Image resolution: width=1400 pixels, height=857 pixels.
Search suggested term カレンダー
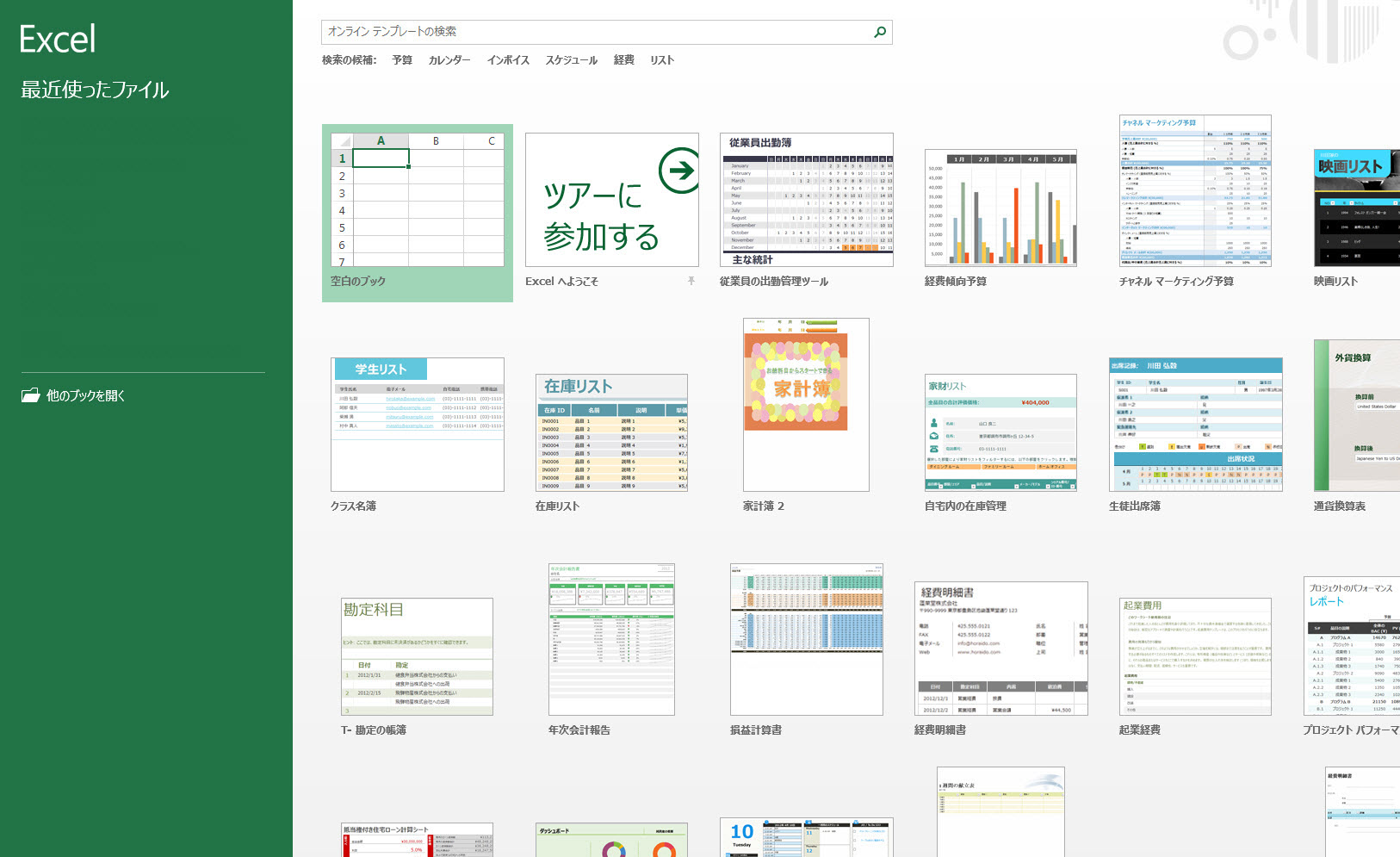(x=449, y=60)
